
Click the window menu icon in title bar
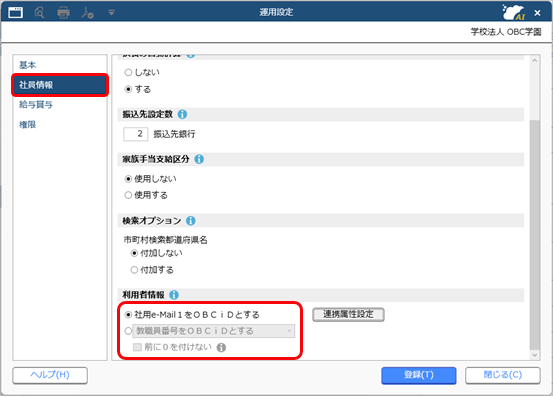click(x=15, y=12)
